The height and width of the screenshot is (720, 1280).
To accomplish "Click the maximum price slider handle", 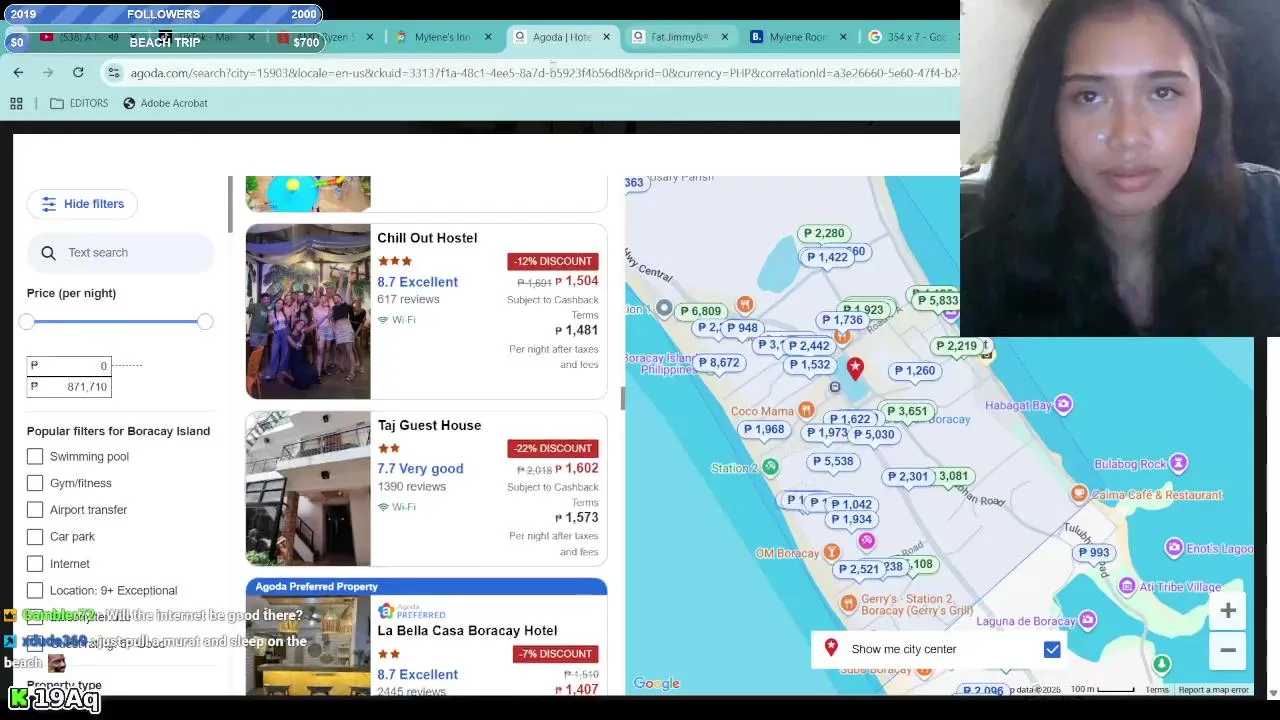I will tap(205, 321).
